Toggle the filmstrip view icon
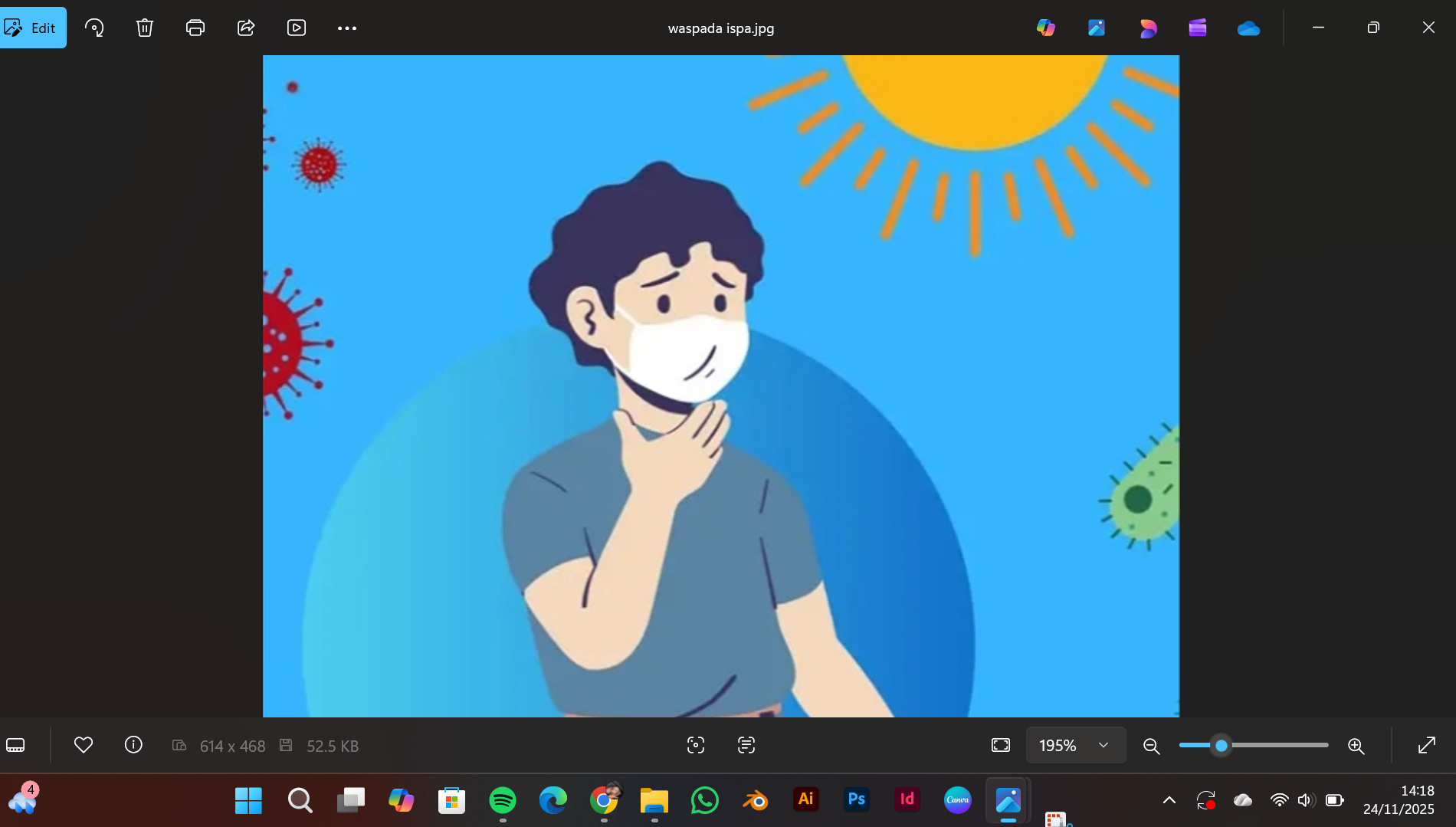The height and width of the screenshot is (827, 1456). click(x=15, y=745)
